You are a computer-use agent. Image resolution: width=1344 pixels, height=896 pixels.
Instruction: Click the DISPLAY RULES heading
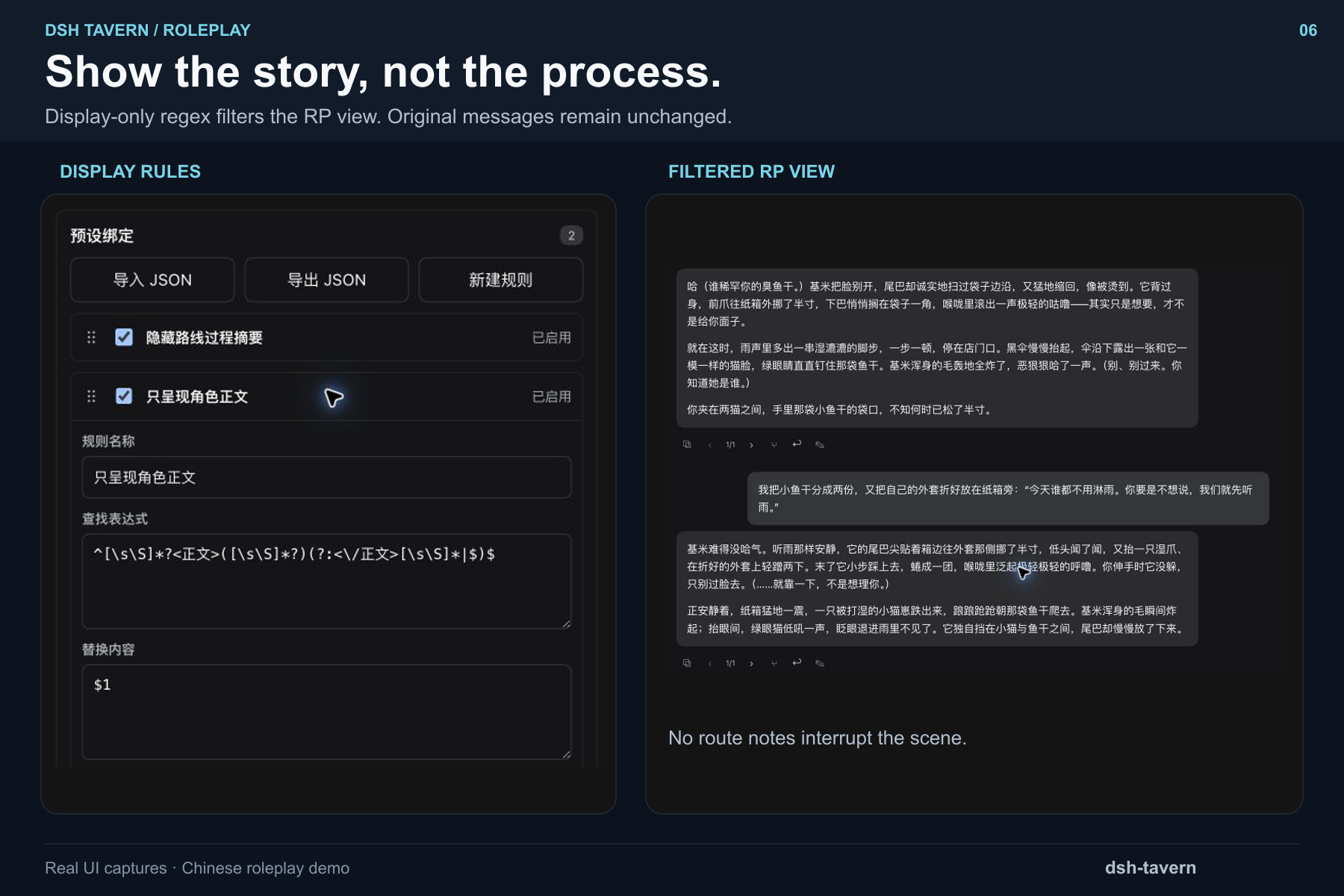pyautogui.click(x=130, y=172)
